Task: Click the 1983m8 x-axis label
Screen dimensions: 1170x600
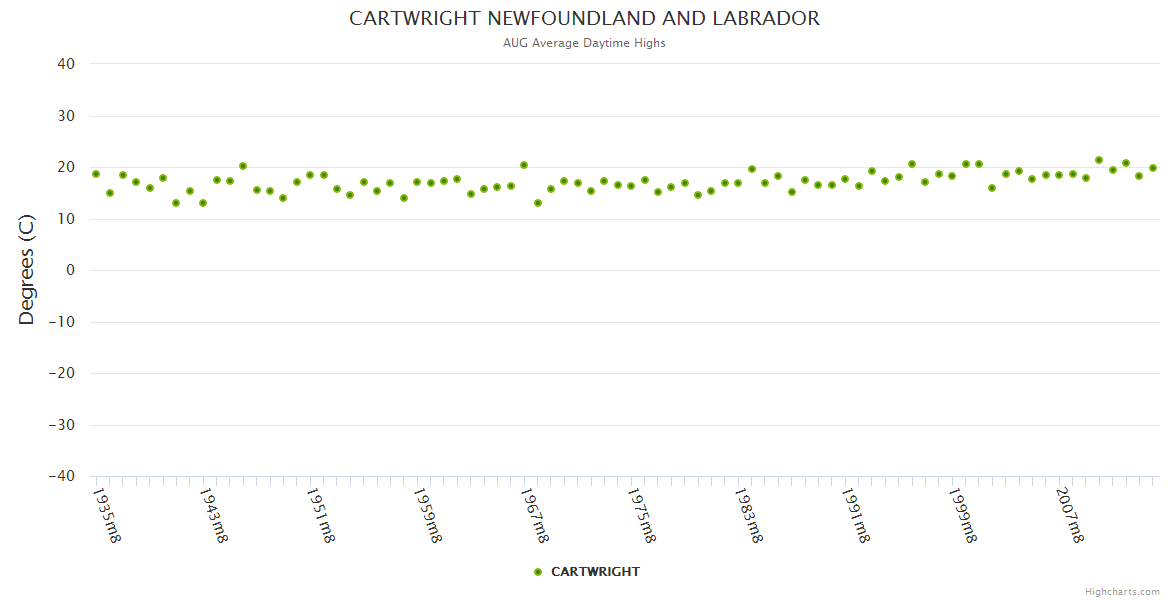Action: tap(749, 515)
